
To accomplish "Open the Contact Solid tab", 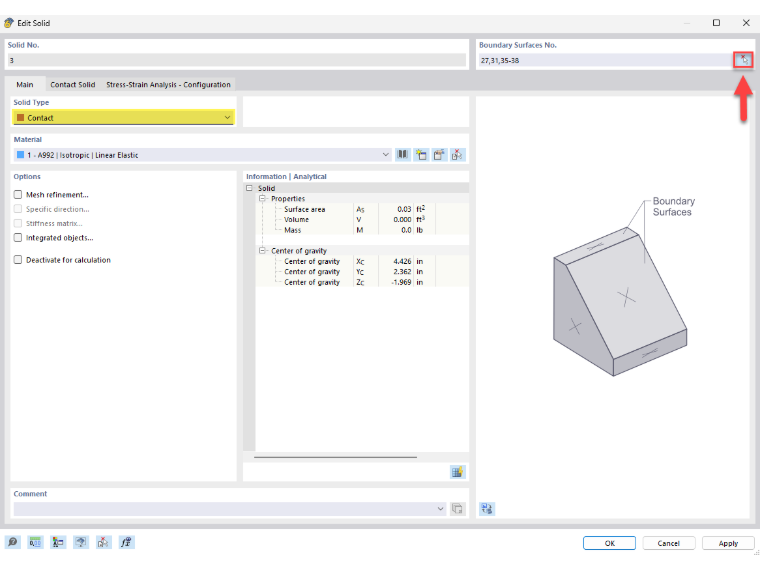I will (x=73, y=84).
